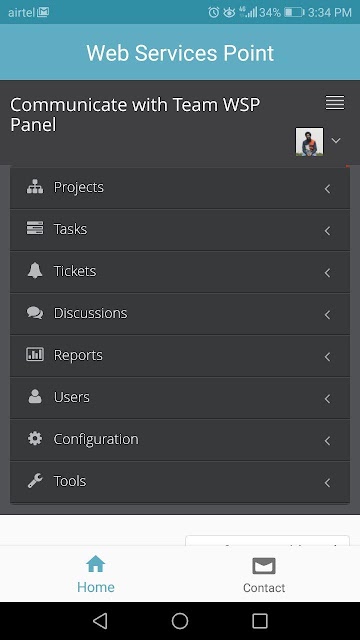Click the Tools wrench icon
Image resolution: width=360 pixels, height=640 pixels.
(x=35, y=480)
